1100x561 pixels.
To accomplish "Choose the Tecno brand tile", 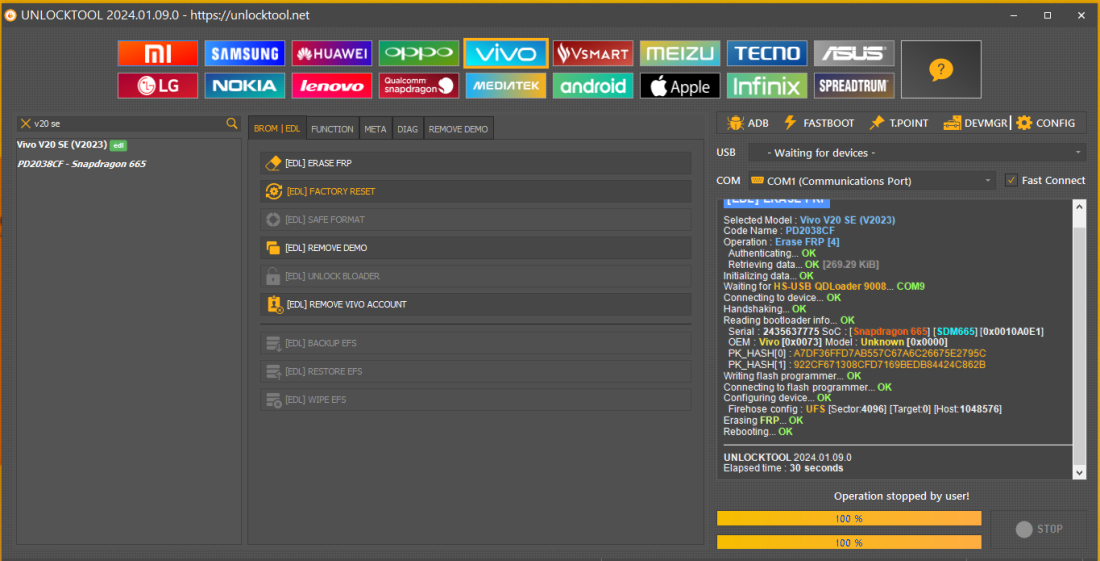I will coord(767,53).
